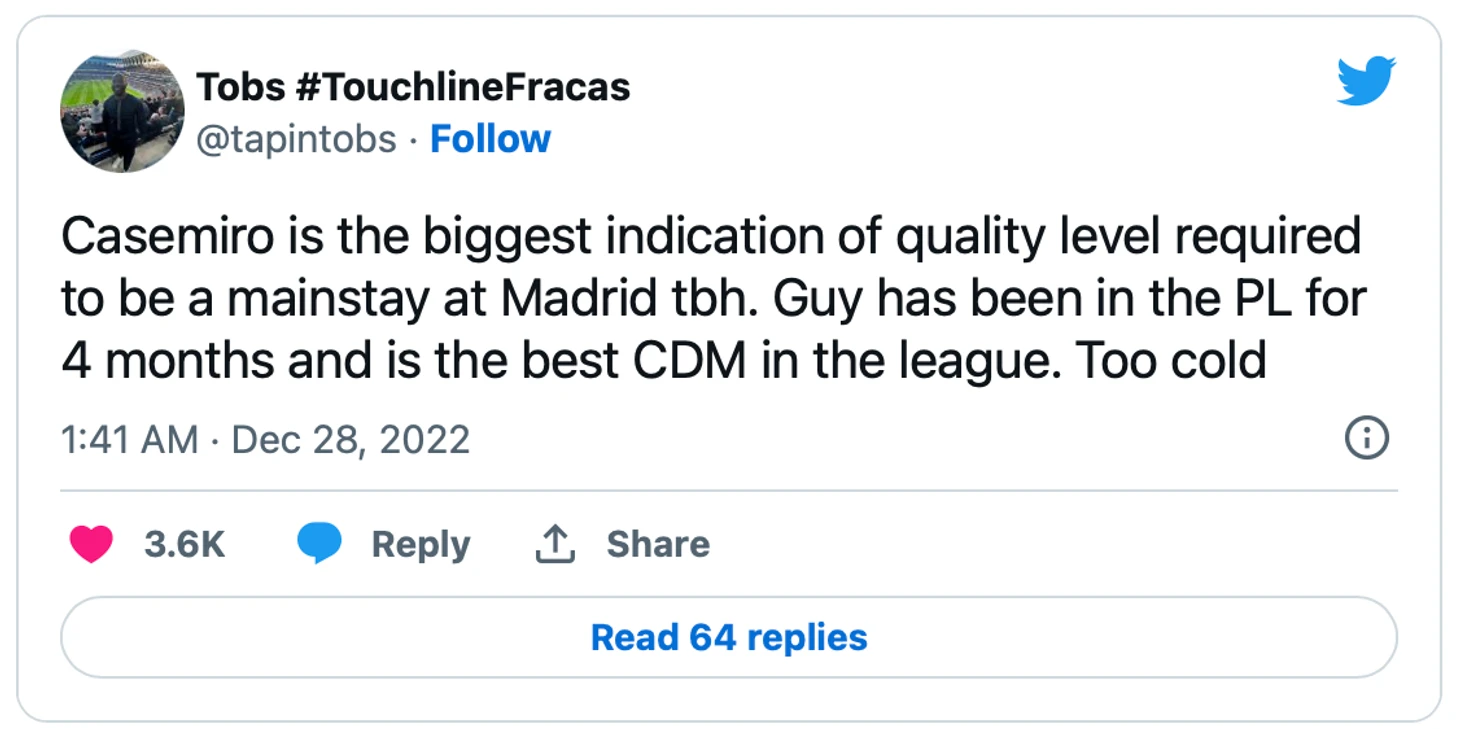
Task: Like the tweet with the heart icon
Action: [x=91, y=544]
